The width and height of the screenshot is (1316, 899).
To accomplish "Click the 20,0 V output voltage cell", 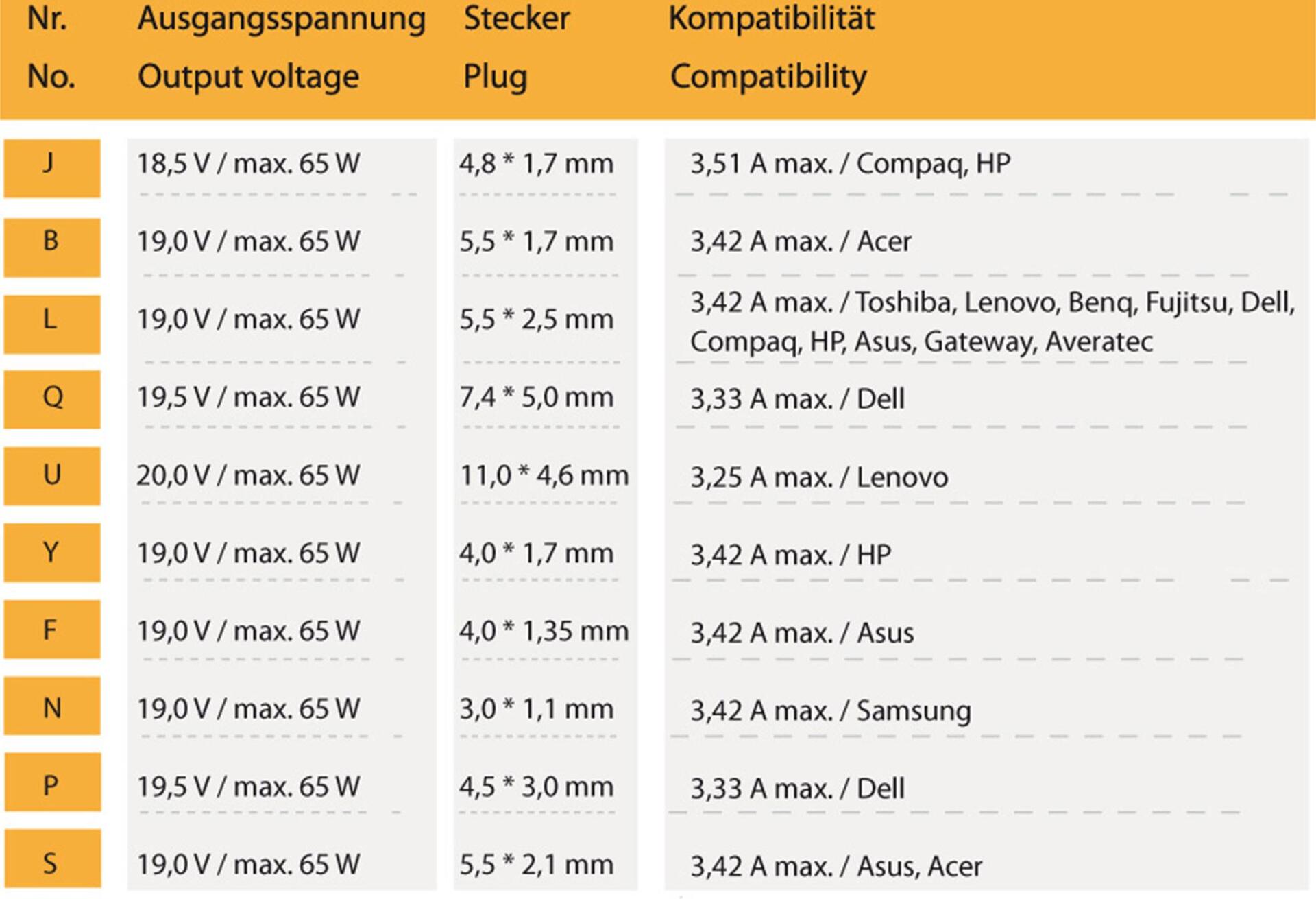I will (248, 475).
